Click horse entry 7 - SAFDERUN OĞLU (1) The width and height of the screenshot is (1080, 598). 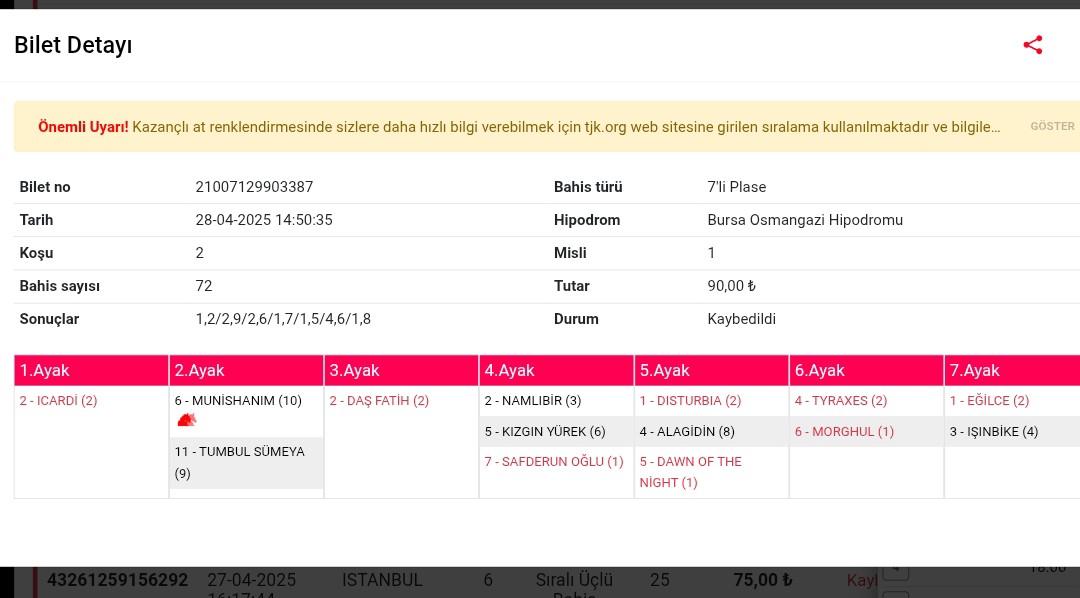[554, 462]
